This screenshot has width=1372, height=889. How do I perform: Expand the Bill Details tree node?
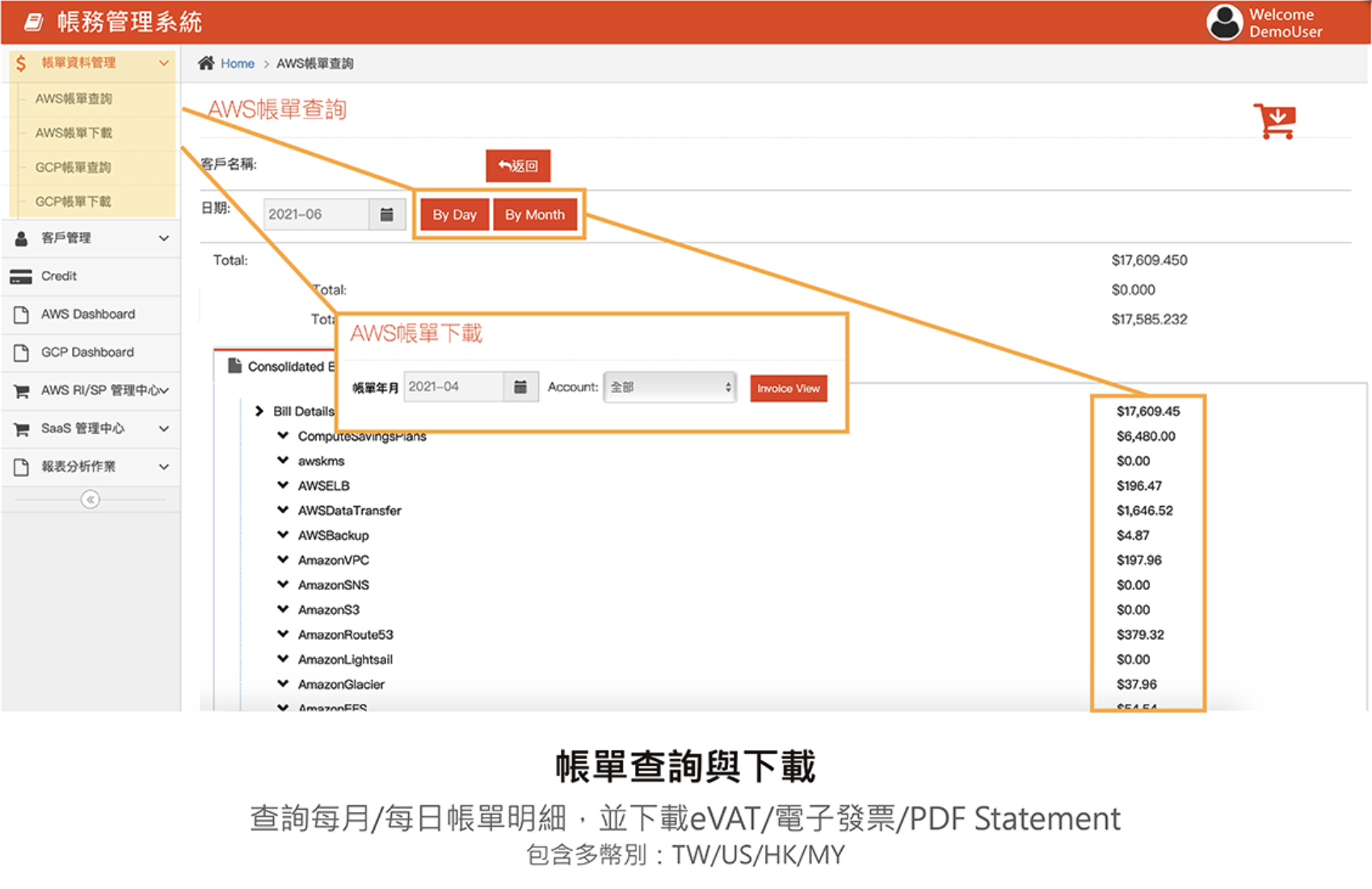(259, 411)
